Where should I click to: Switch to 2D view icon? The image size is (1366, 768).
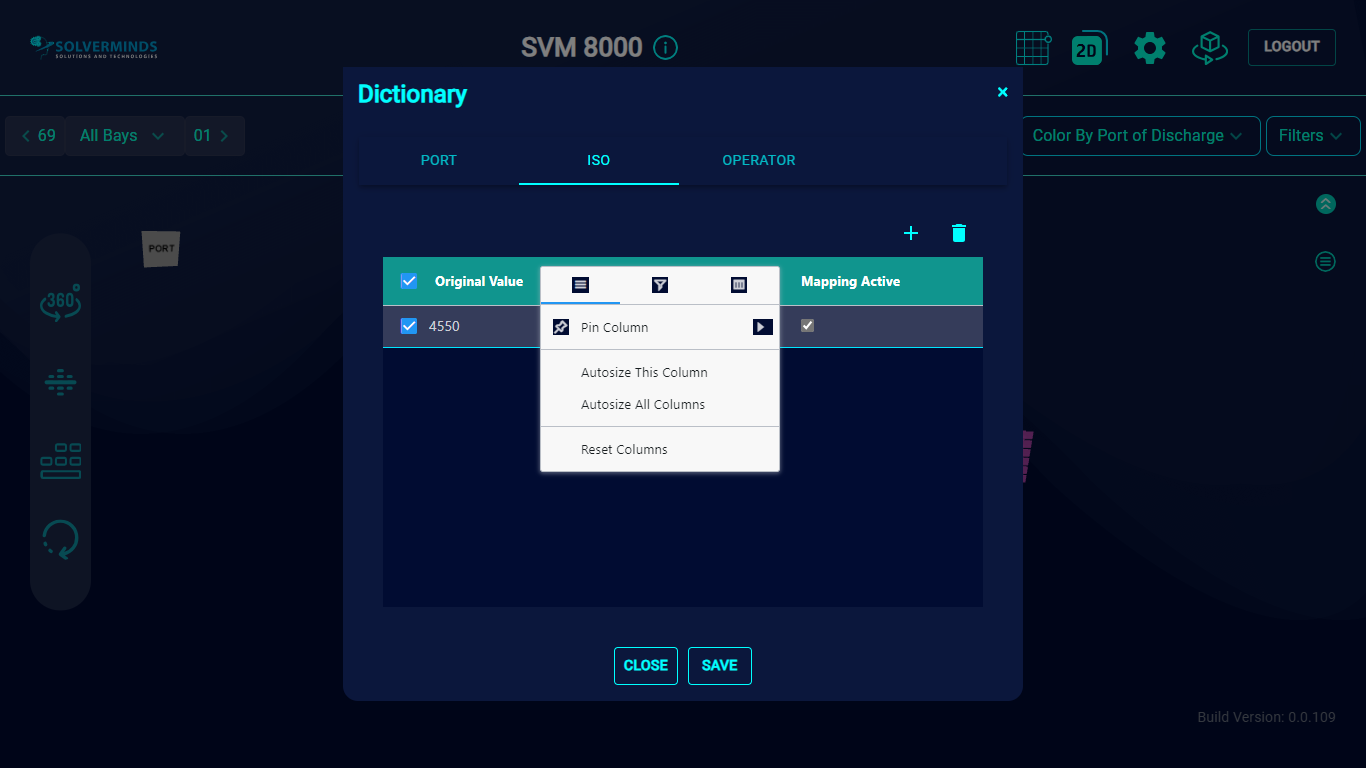(x=1088, y=48)
